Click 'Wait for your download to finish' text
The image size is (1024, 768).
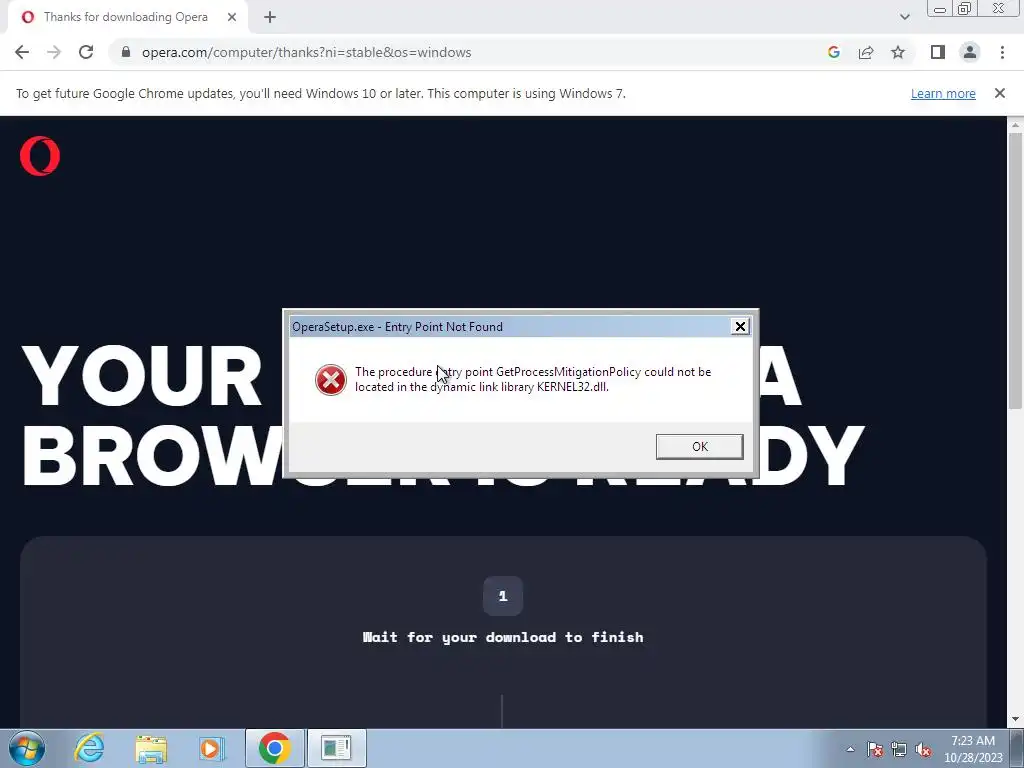503,637
